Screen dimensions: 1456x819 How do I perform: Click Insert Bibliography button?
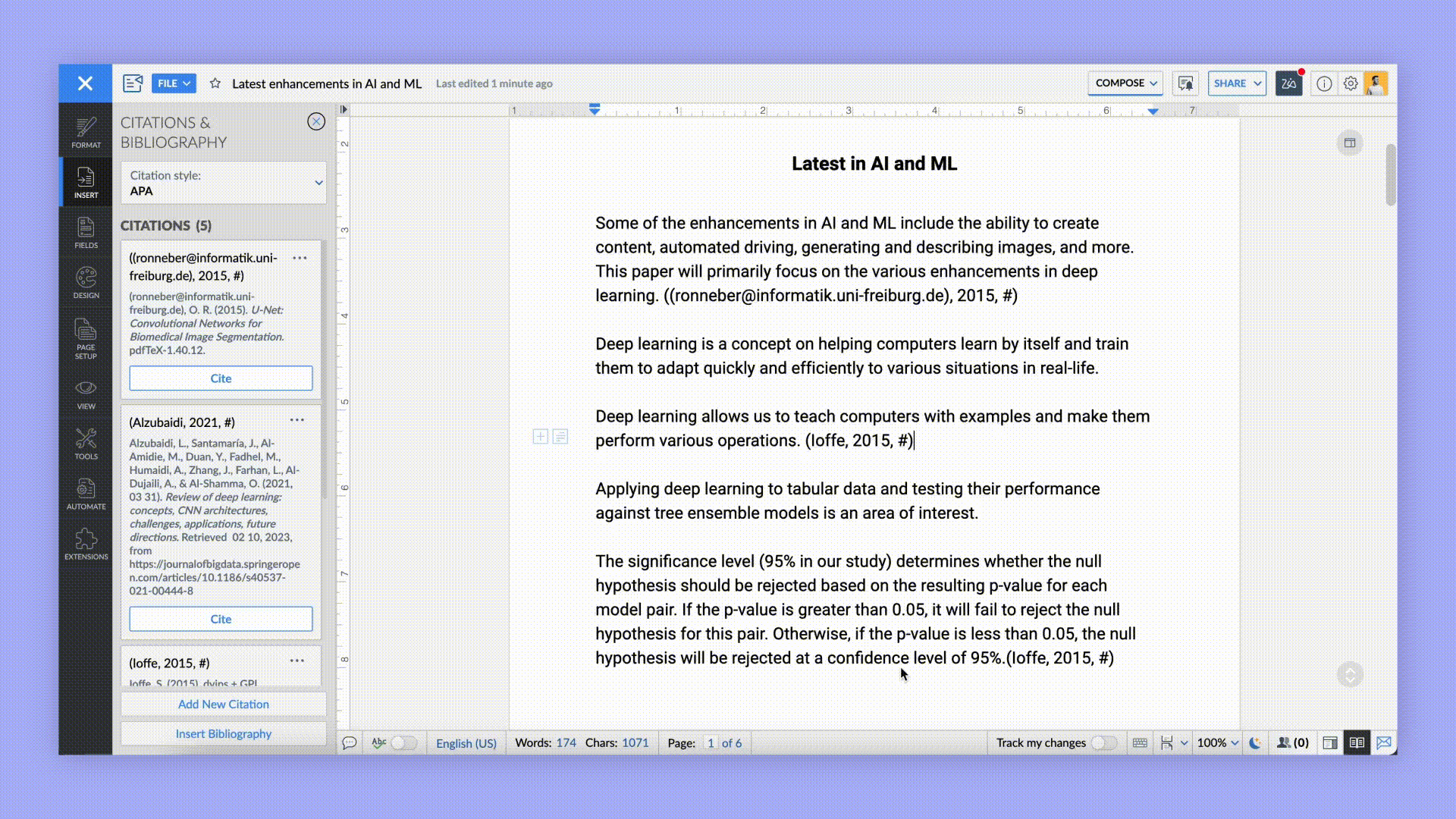pos(223,733)
